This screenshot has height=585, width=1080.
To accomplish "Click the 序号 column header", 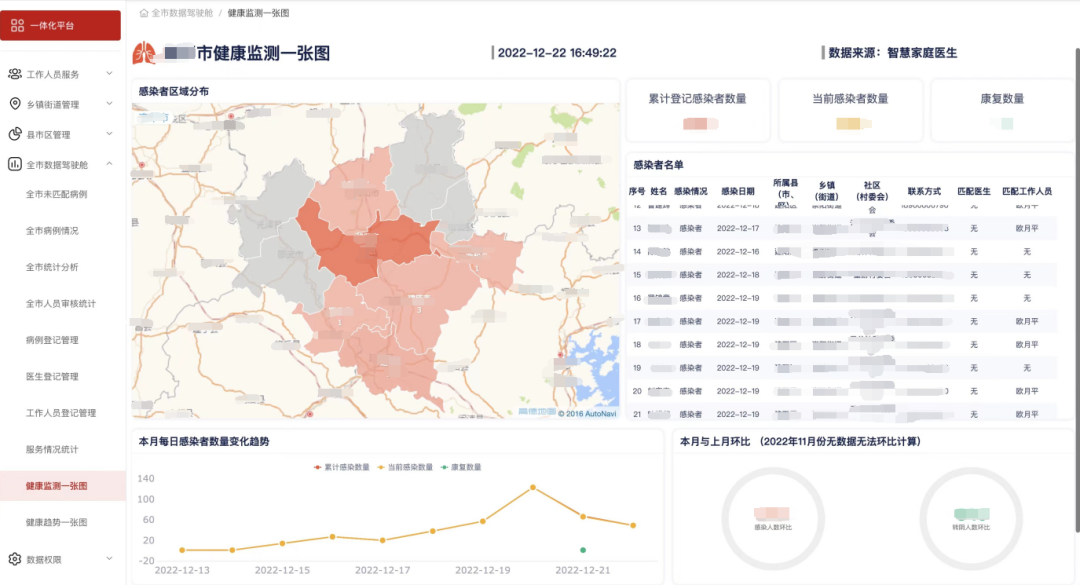I will click(x=636, y=192).
